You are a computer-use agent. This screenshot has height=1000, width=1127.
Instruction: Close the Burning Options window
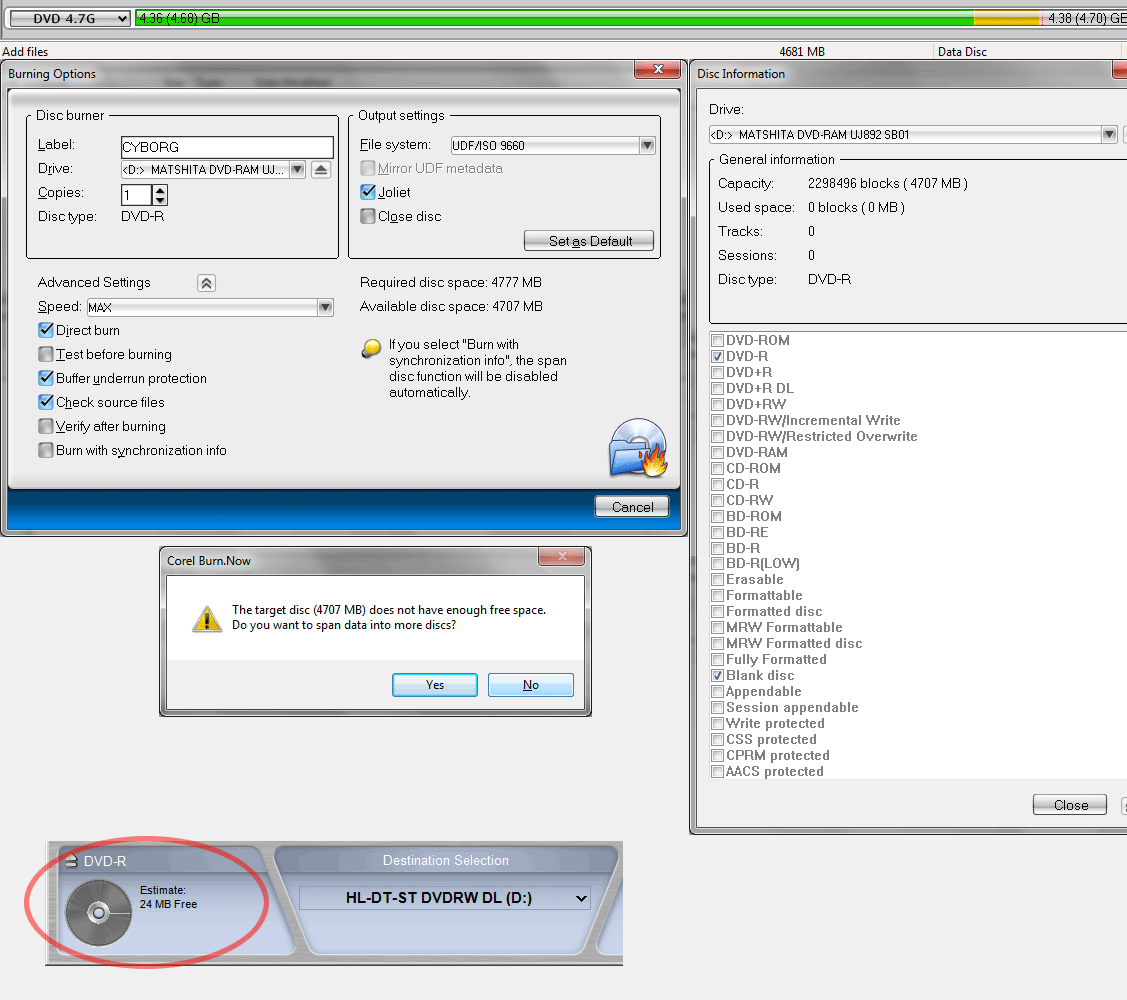pyautogui.click(x=658, y=69)
